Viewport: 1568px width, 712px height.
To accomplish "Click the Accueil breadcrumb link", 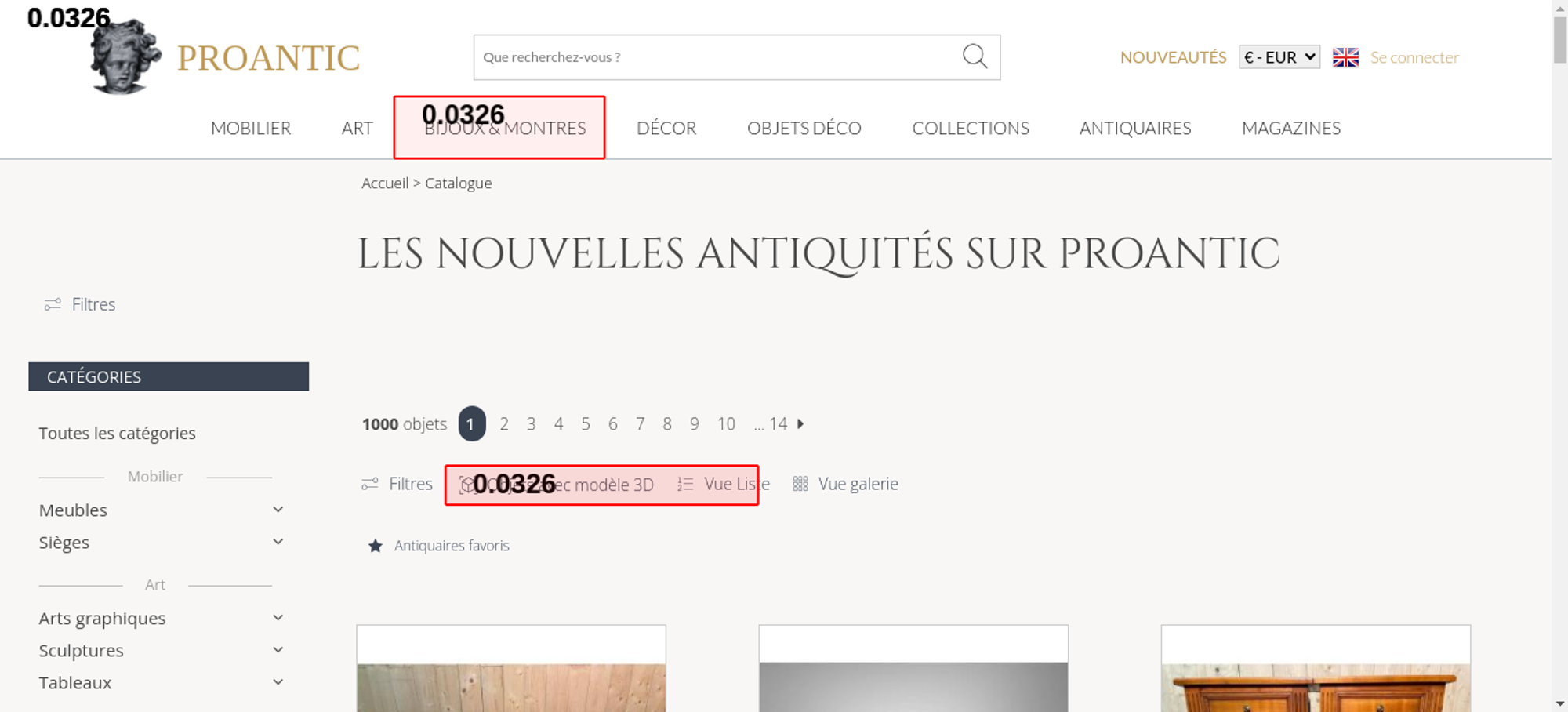I will (x=385, y=183).
